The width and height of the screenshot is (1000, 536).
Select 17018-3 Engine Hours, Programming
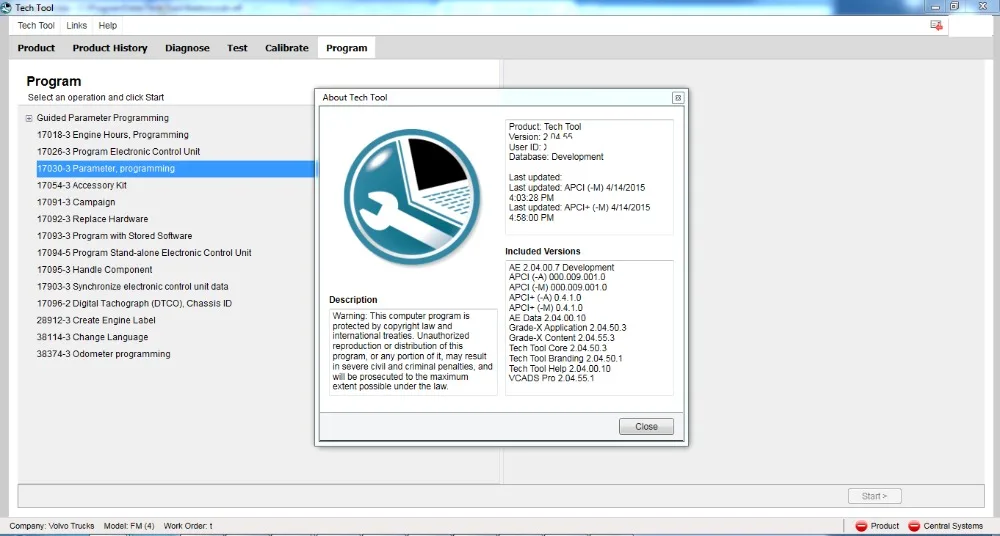pos(112,135)
